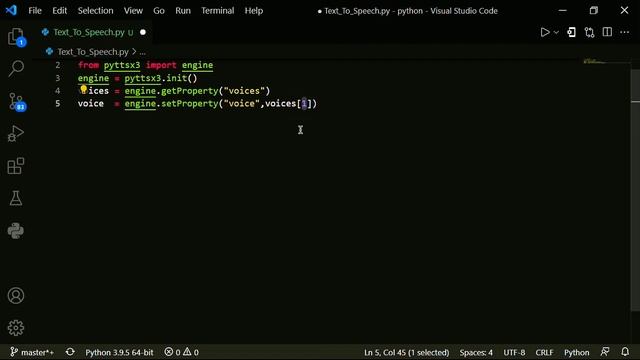640x360 pixels.
Task: Open the Search view
Action: pos(16,69)
